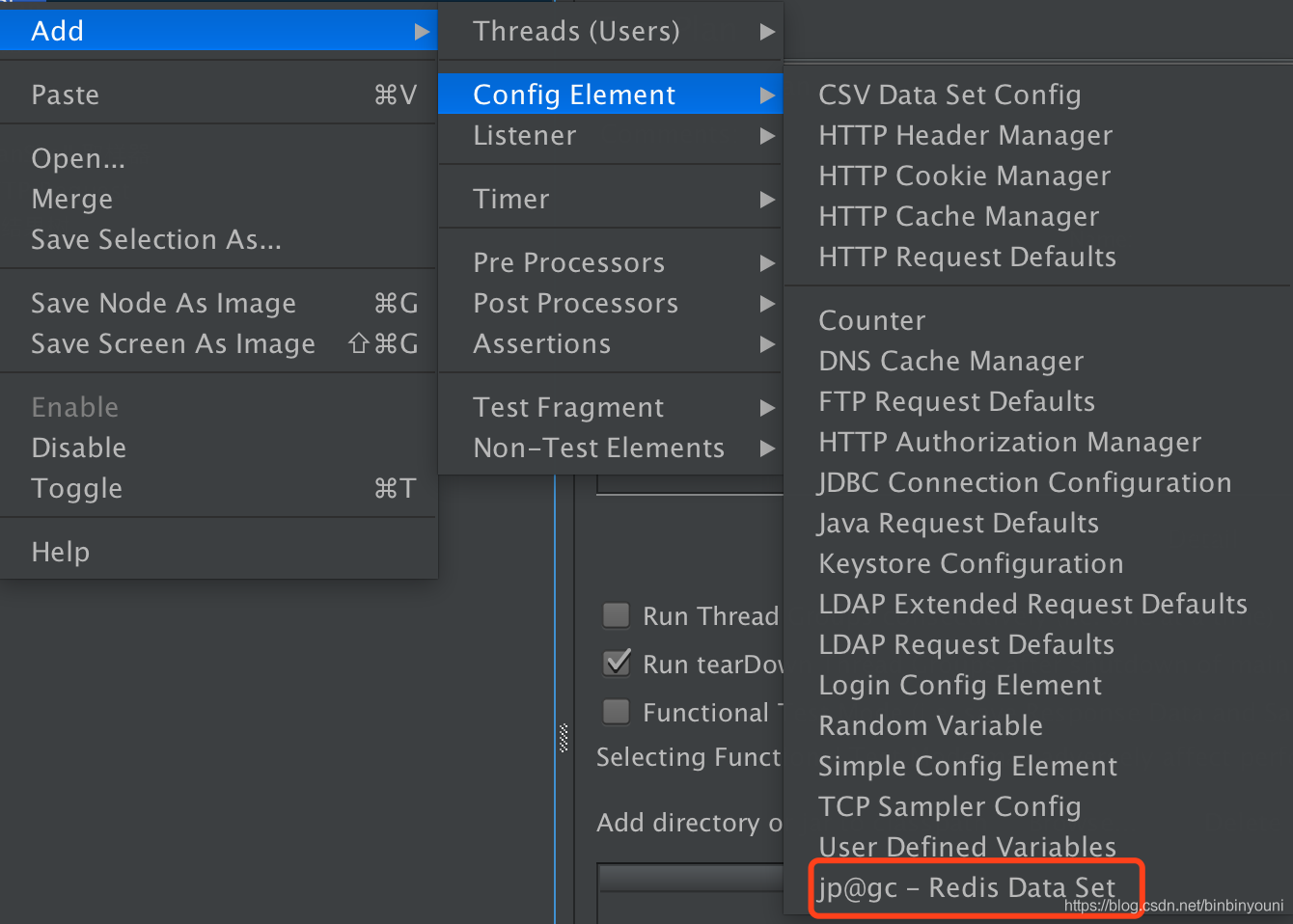Add FTP Request Defaults element

click(x=1038, y=401)
